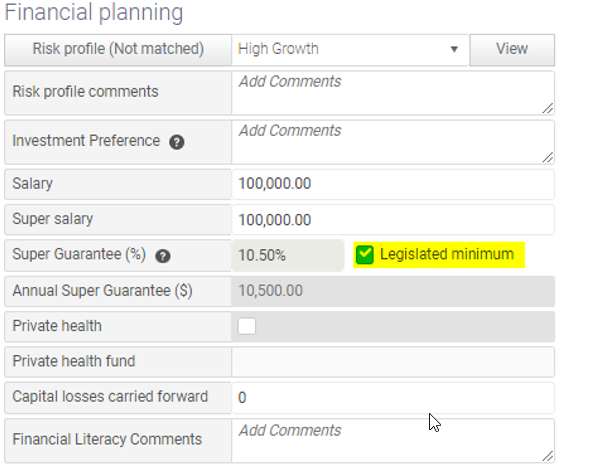The image size is (593, 467).
Task: Click the Private health fund field
Action: pos(393,362)
